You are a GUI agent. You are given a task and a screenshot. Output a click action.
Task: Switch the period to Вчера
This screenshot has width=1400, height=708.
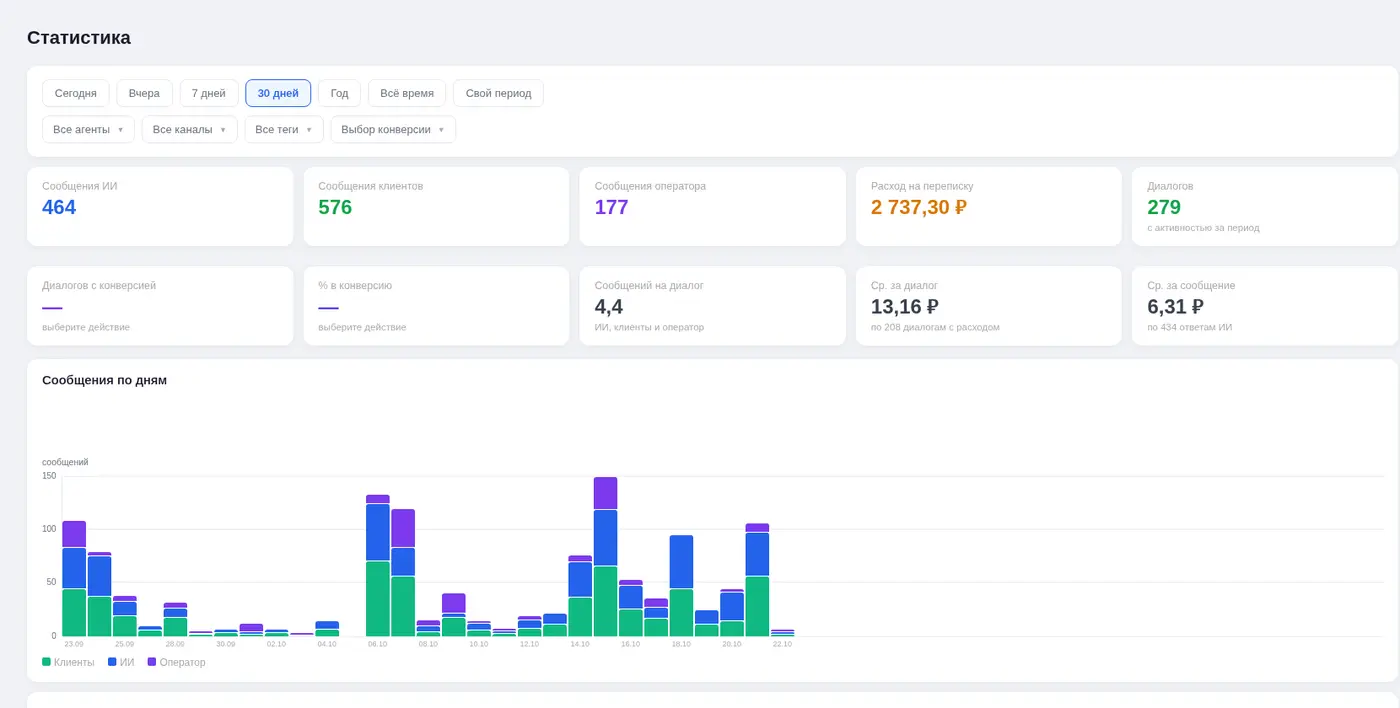point(144,93)
